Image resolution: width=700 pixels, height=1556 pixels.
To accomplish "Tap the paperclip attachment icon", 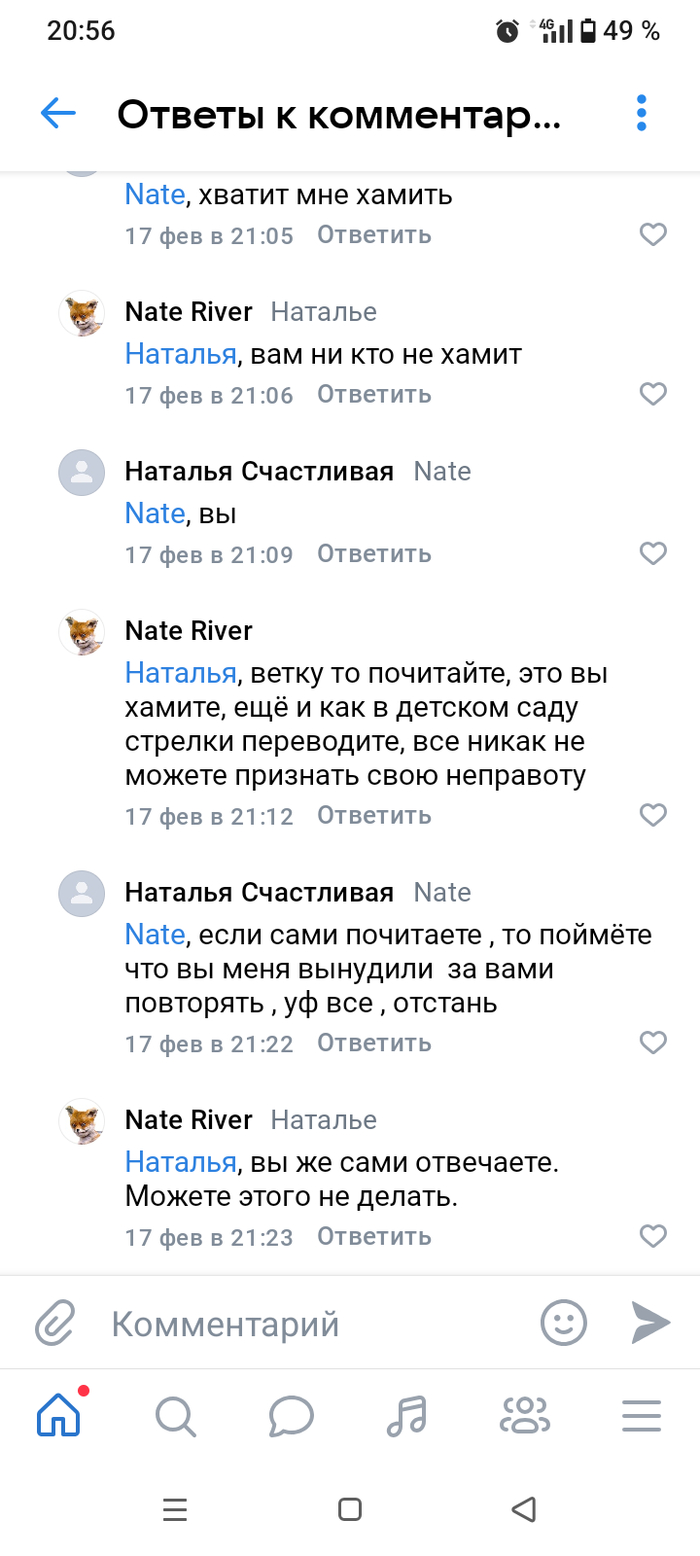I will click(x=55, y=1324).
